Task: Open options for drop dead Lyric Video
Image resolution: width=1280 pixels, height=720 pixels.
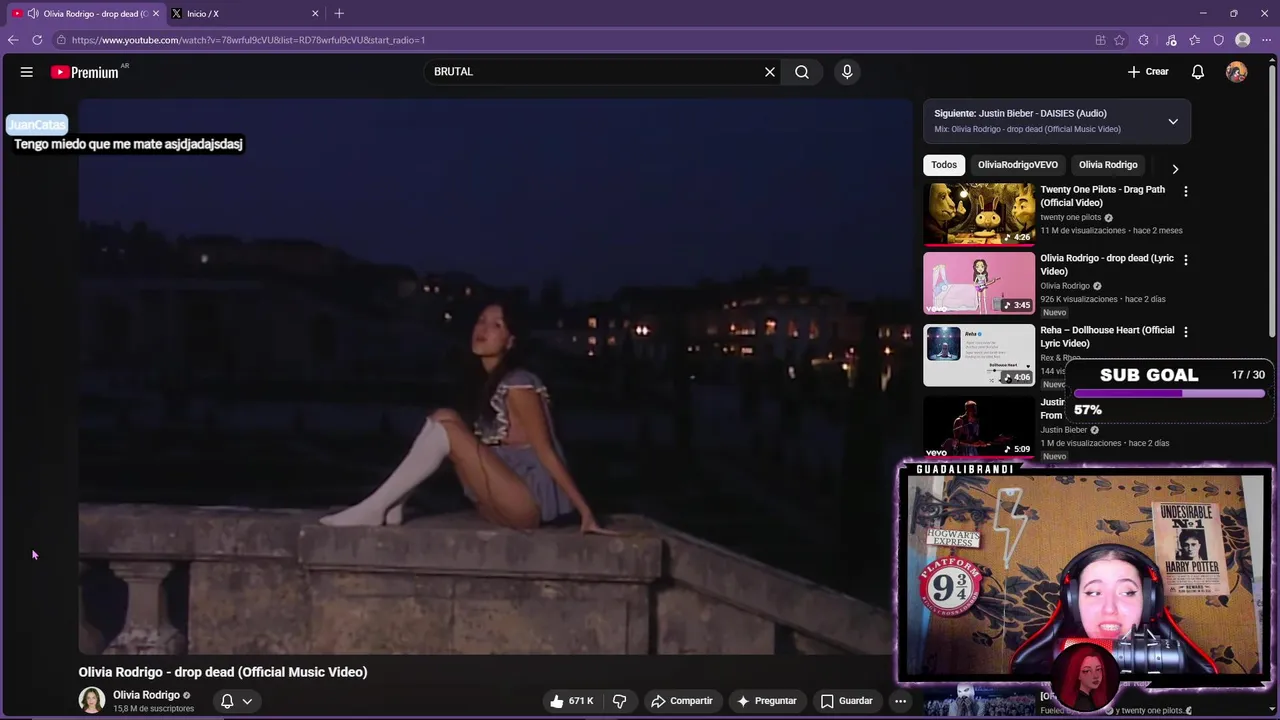Action: [1186, 260]
